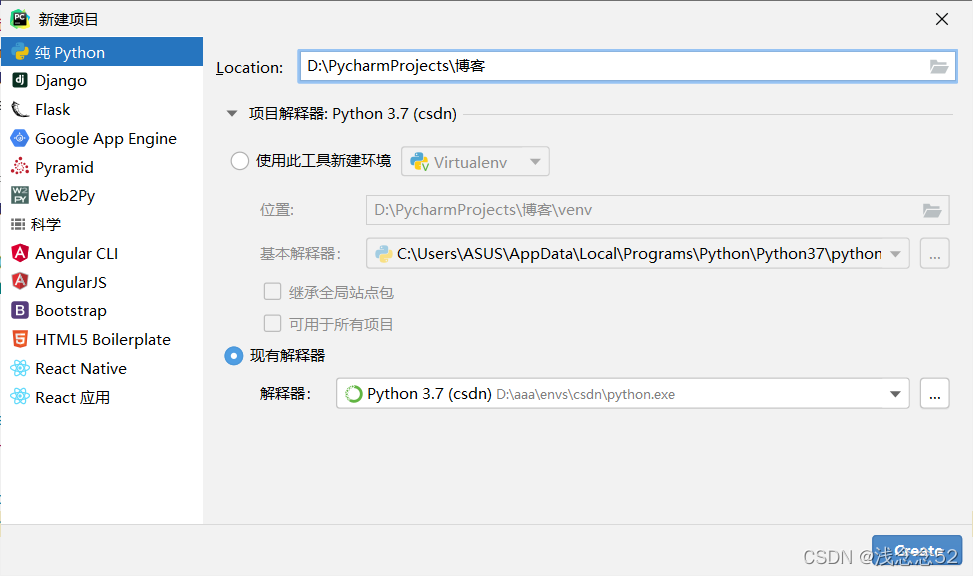The width and height of the screenshot is (973, 576).
Task: Click the Location: label
Action: [x=249, y=67]
